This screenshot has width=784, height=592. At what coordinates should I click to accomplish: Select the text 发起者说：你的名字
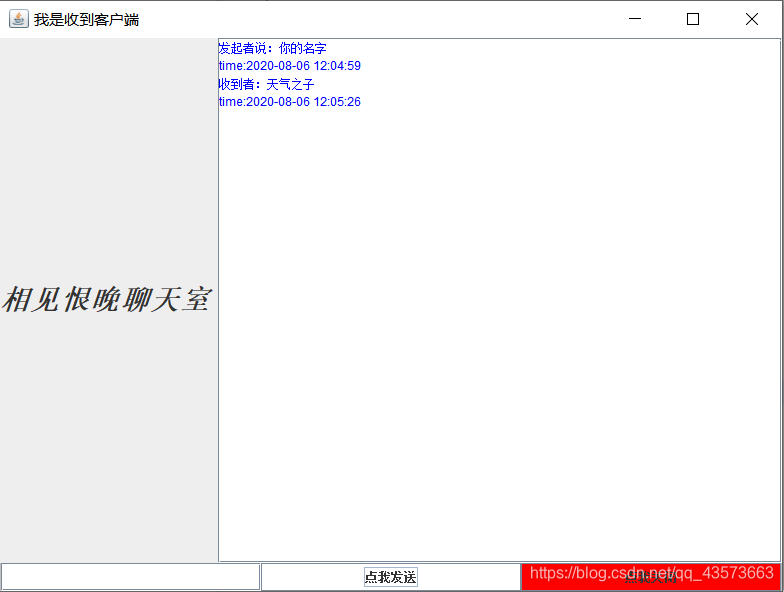(272, 48)
